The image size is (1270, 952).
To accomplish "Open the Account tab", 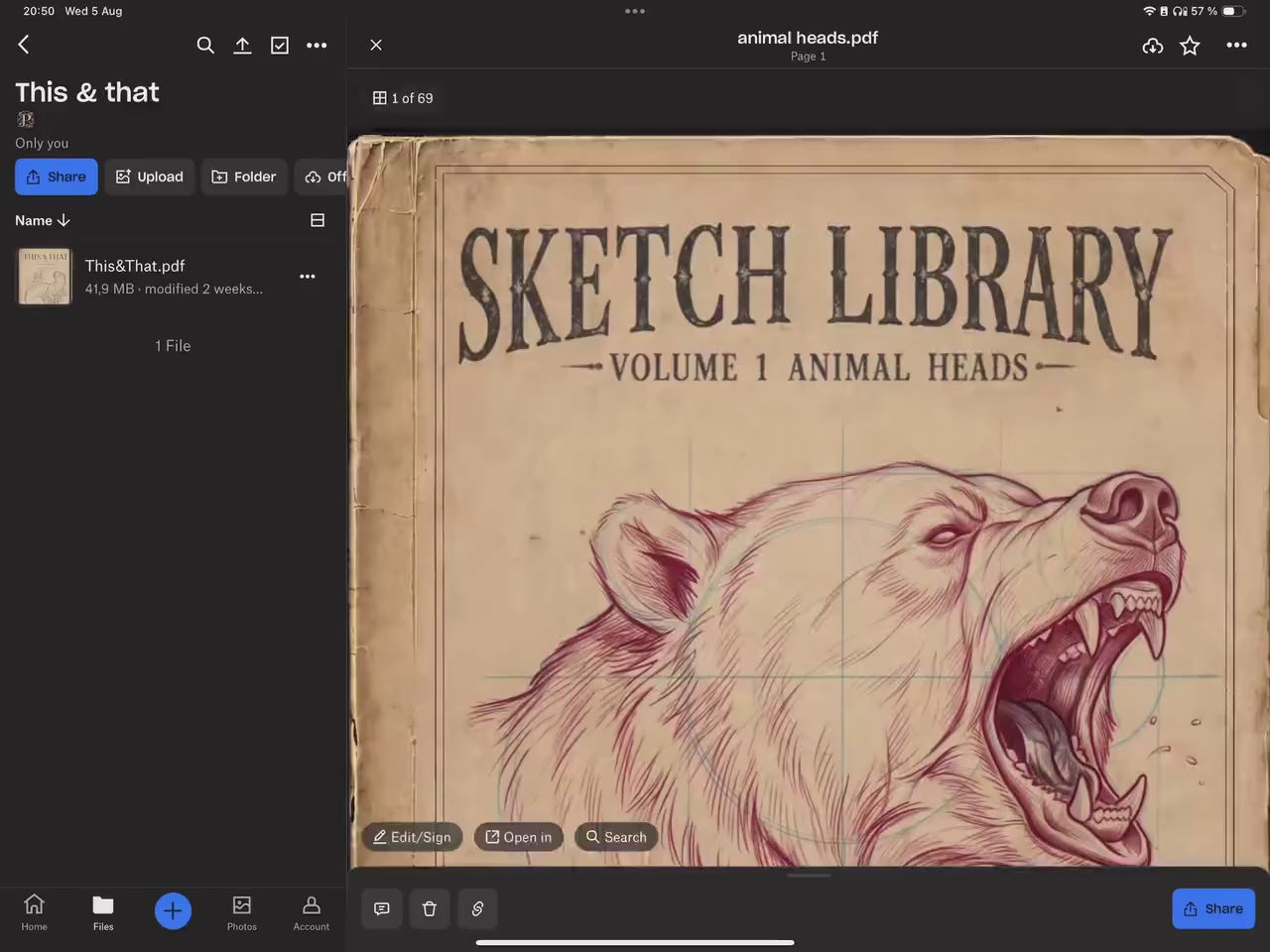I will click(311, 912).
